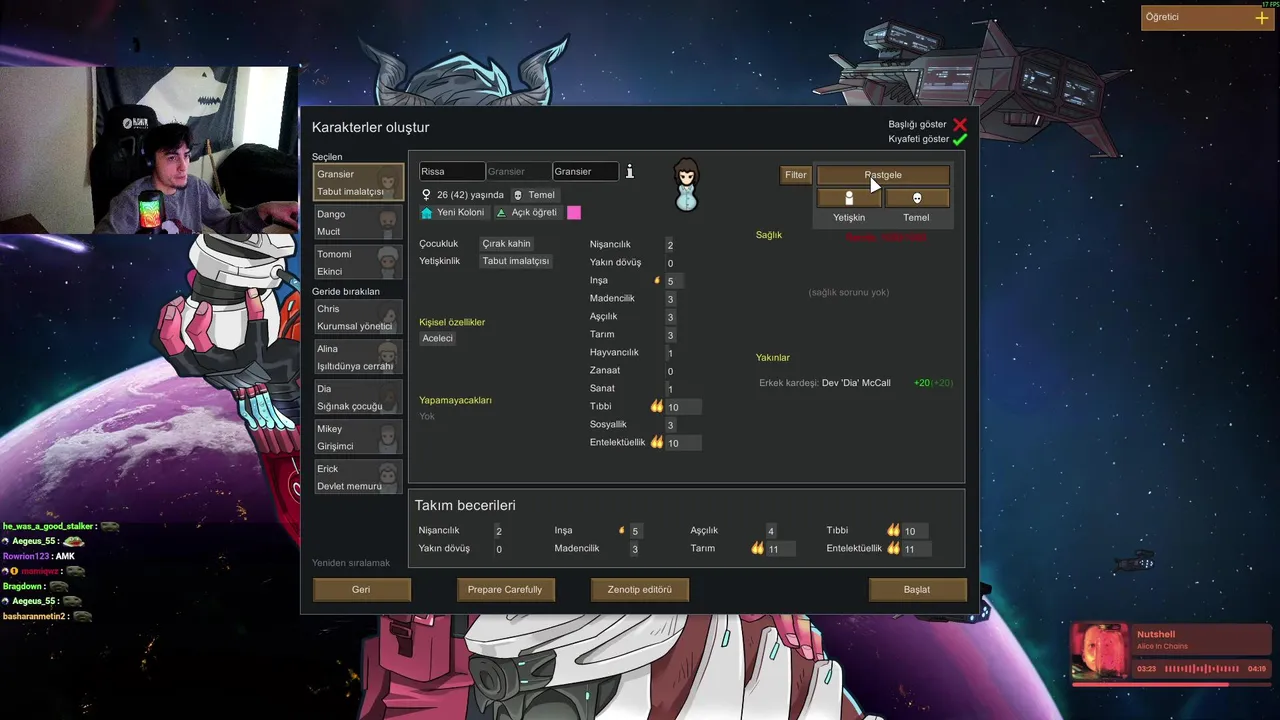Click the Hayvancılık skill row

[x=635, y=353]
